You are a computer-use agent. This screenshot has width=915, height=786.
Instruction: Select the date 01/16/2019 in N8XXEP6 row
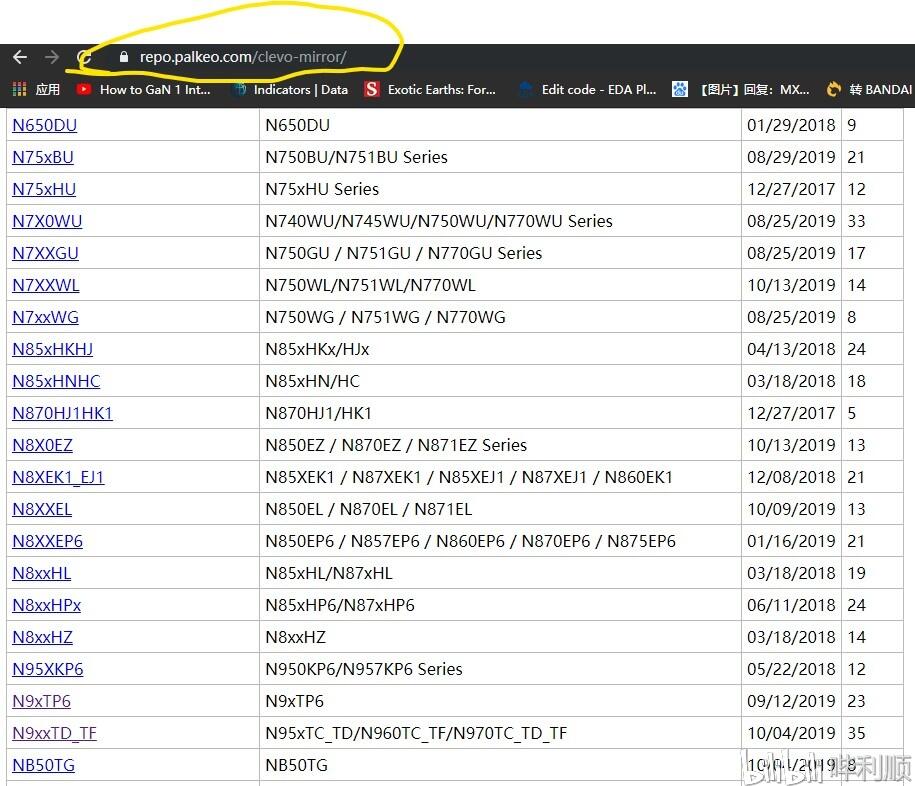[x=791, y=542]
